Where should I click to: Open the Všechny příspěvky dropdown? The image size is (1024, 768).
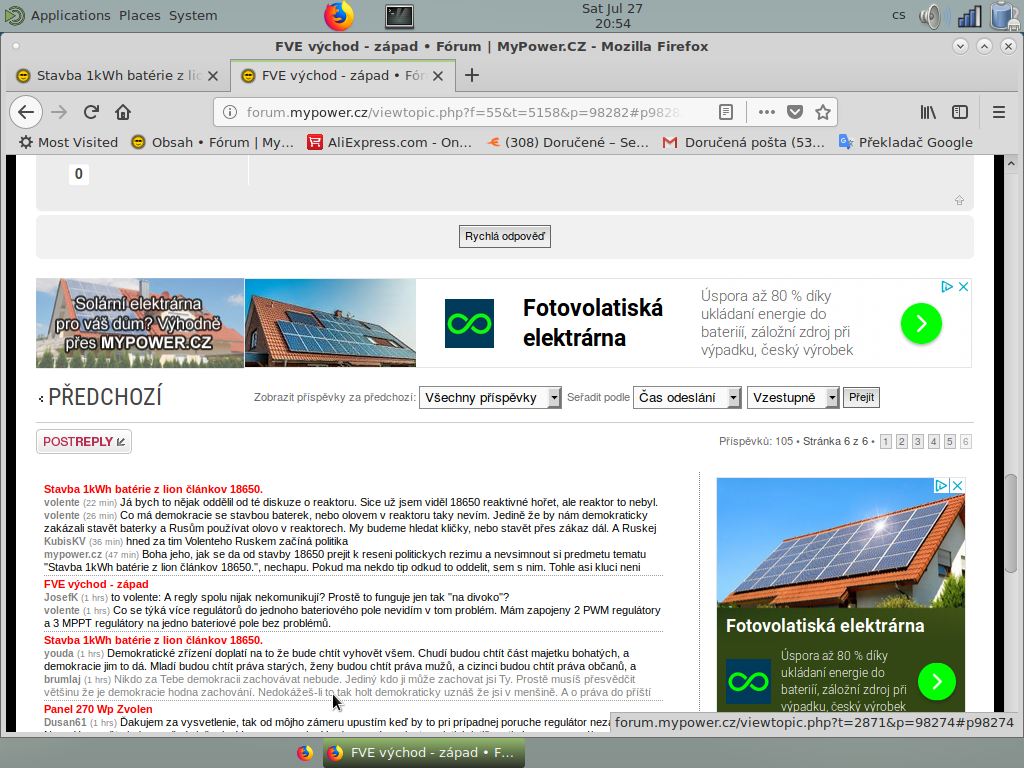490,398
